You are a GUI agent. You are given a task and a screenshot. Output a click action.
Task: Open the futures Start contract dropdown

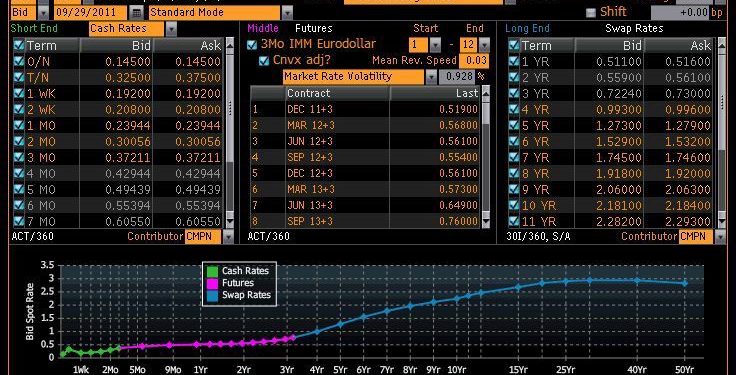435,45
